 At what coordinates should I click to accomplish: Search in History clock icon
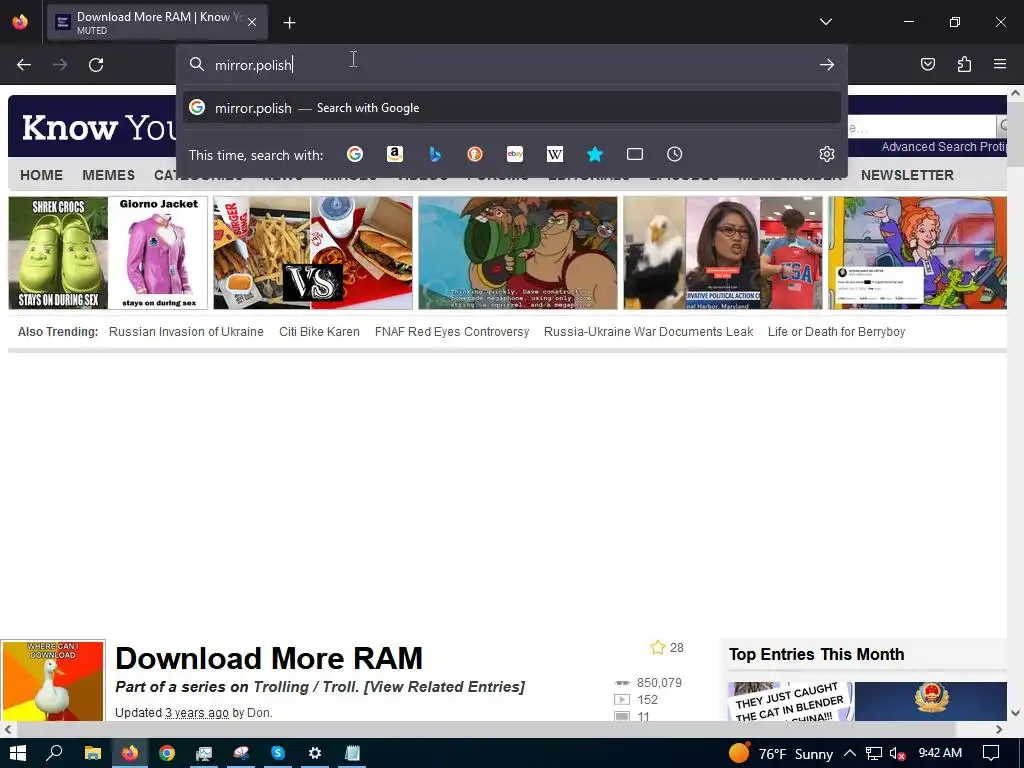[675, 154]
